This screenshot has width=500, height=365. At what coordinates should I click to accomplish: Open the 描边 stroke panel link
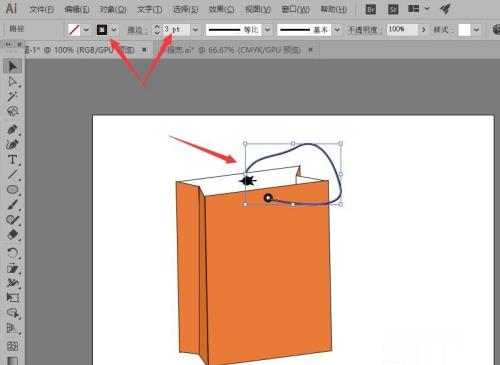click(137, 30)
